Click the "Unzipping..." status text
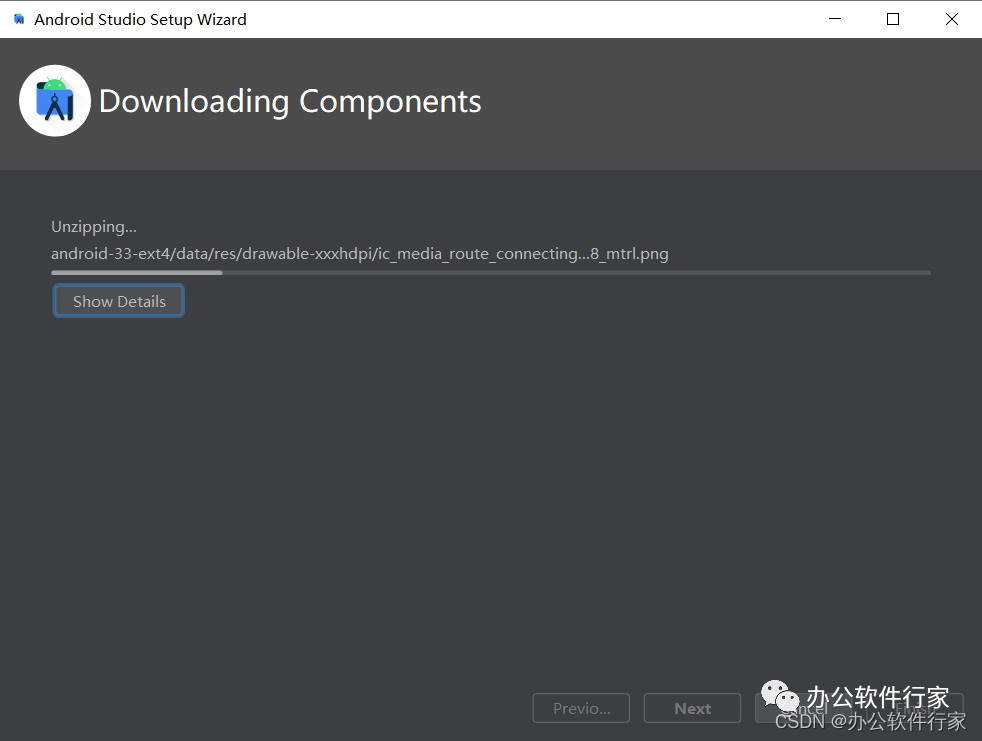The height and width of the screenshot is (741, 982). pos(94,227)
